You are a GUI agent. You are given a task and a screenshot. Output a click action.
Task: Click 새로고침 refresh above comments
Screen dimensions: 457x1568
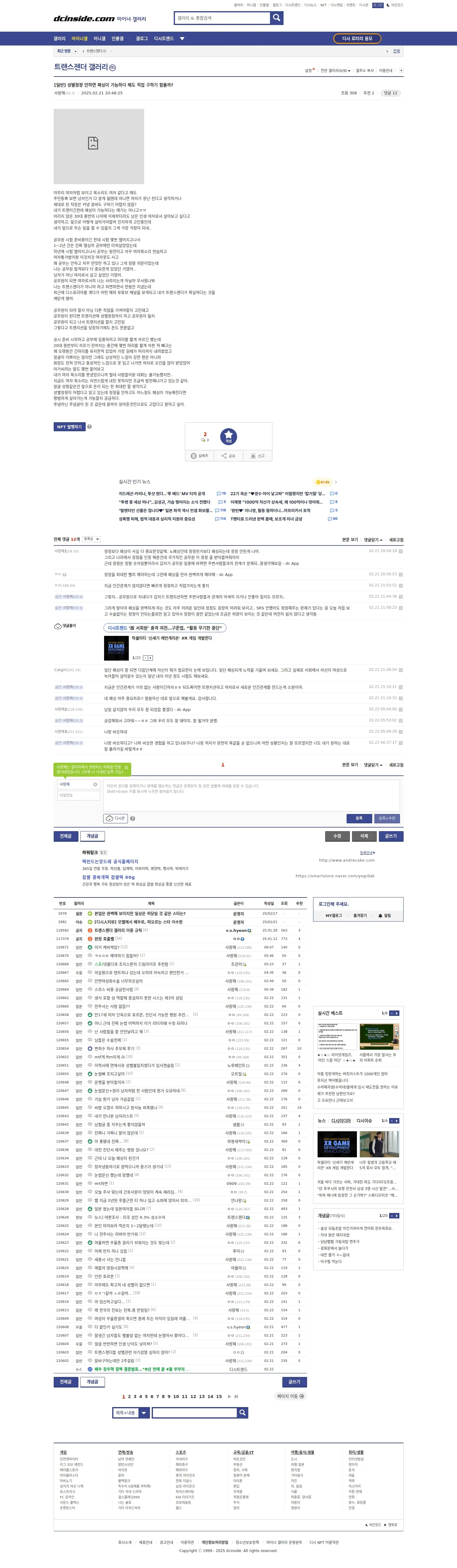tap(396, 540)
